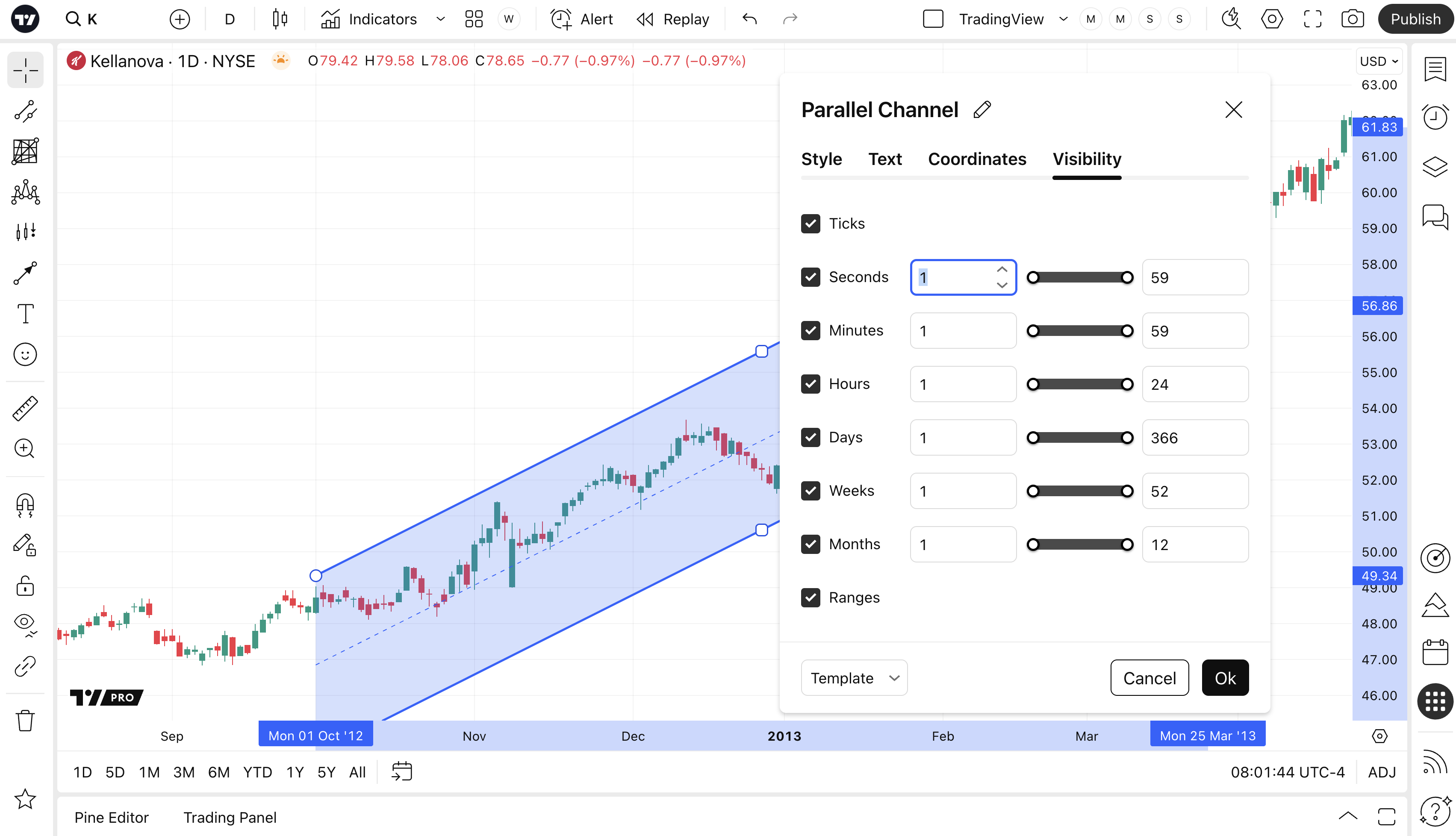
Task: Open the watchlist panel
Action: point(1435,70)
